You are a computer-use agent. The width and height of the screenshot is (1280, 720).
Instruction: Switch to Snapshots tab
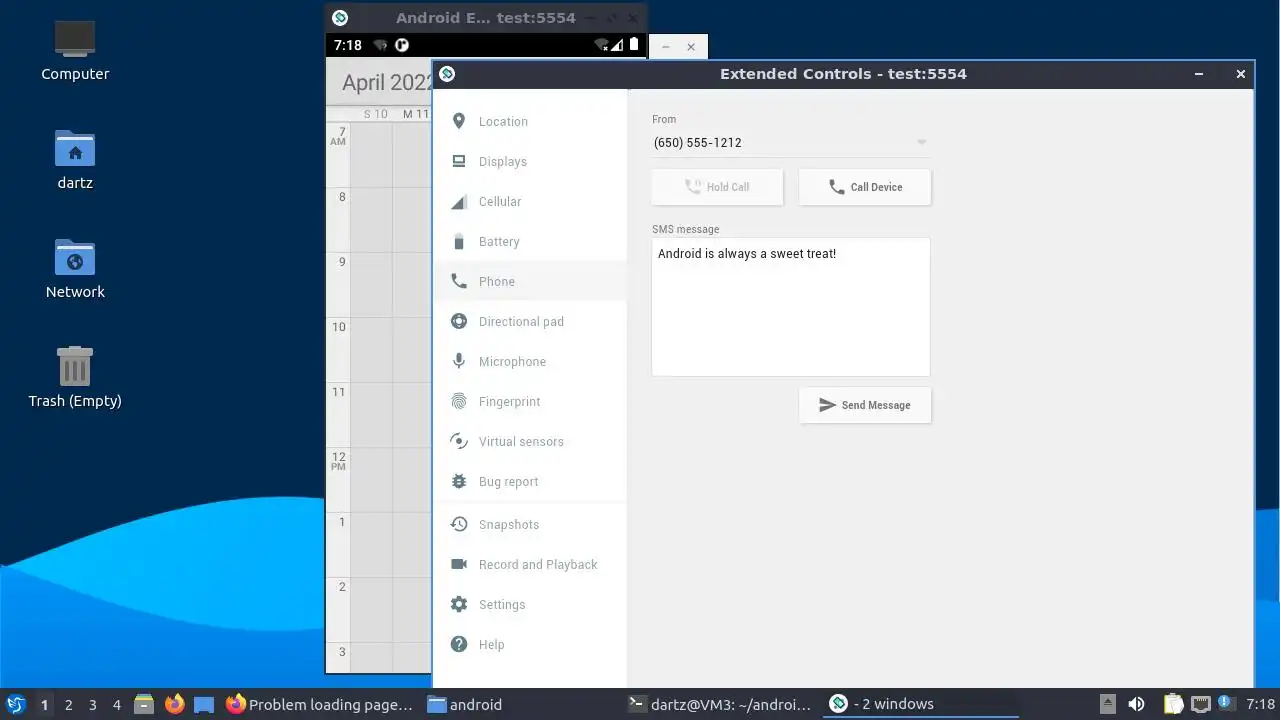point(530,524)
